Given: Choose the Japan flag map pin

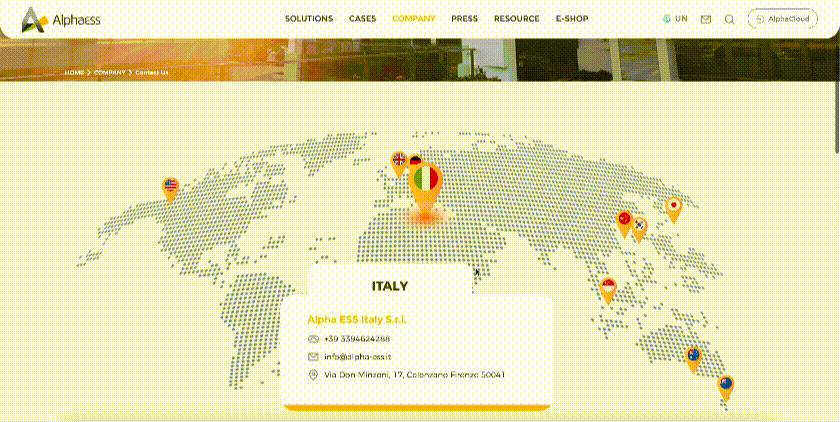Looking at the screenshot, I should click(674, 207).
